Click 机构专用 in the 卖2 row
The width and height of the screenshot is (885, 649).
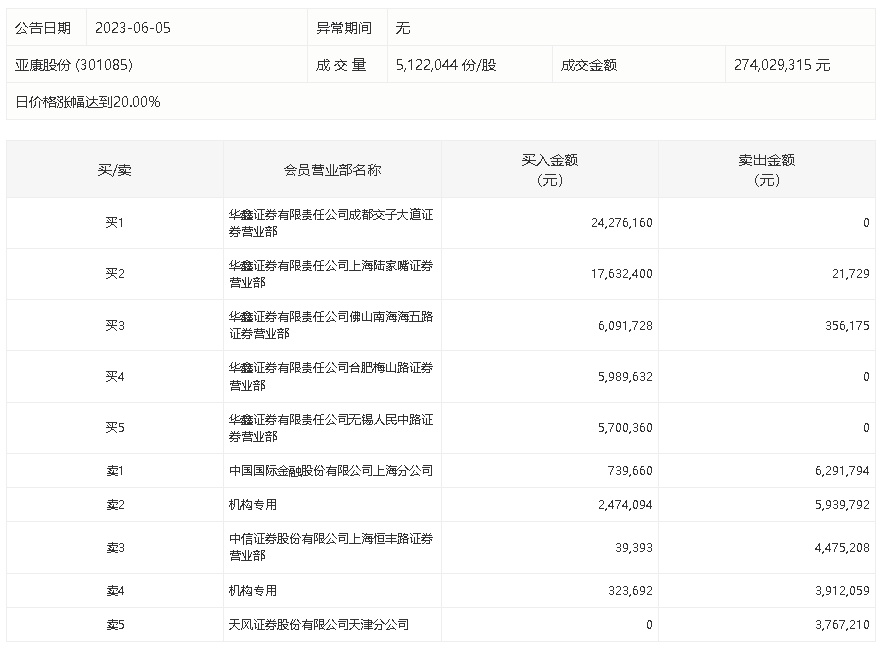click(253, 505)
